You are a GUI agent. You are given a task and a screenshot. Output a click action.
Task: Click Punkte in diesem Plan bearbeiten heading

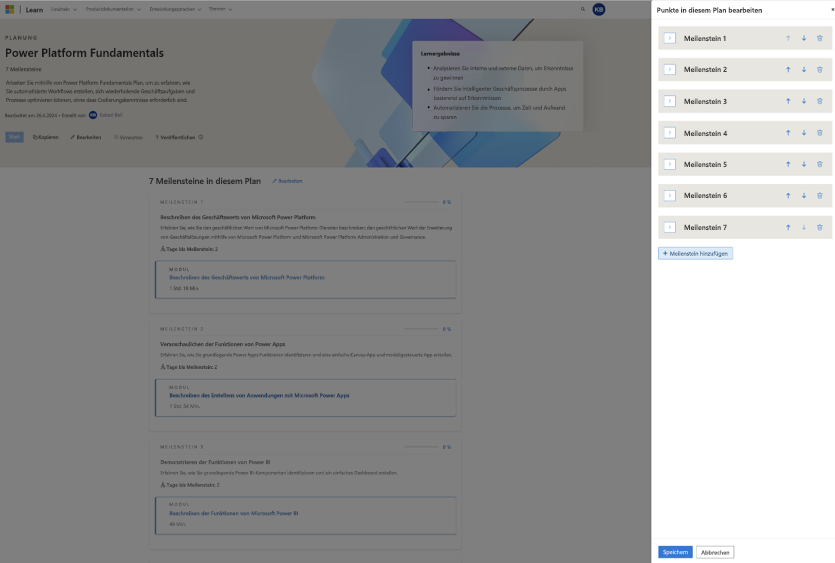point(709,10)
